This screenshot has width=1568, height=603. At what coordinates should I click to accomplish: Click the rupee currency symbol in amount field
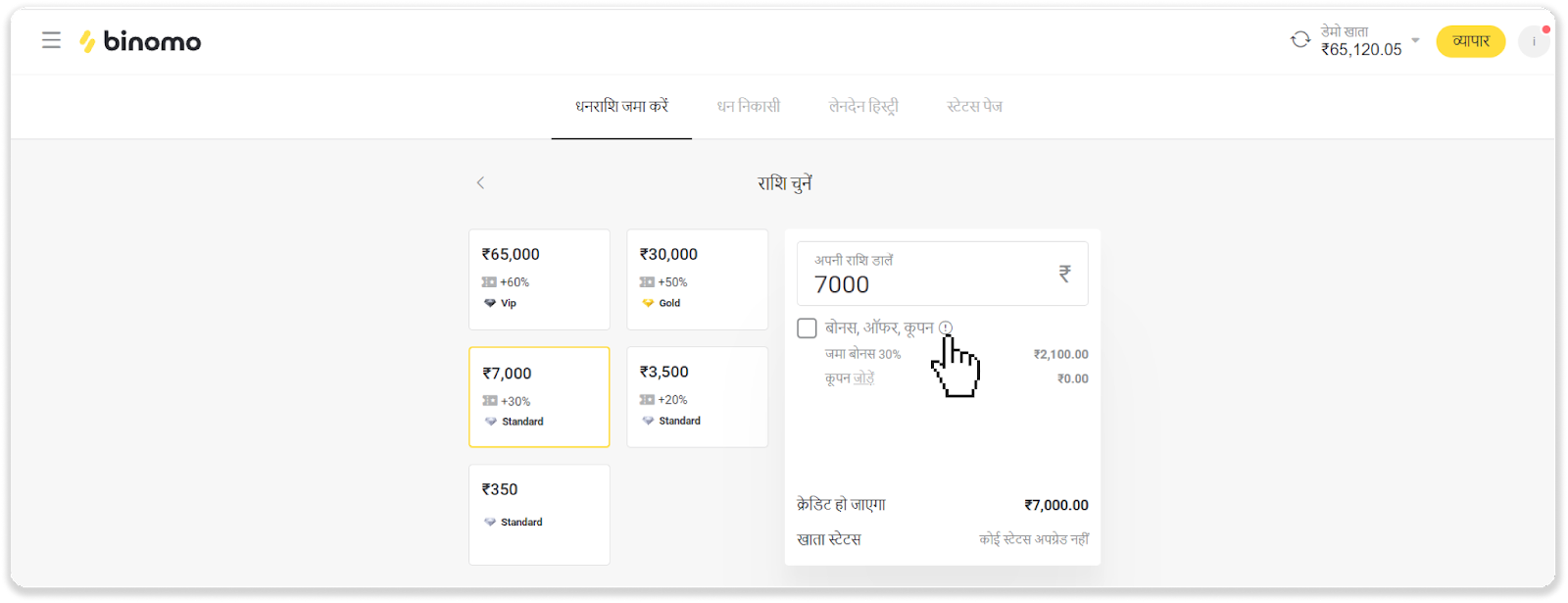(1064, 274)
